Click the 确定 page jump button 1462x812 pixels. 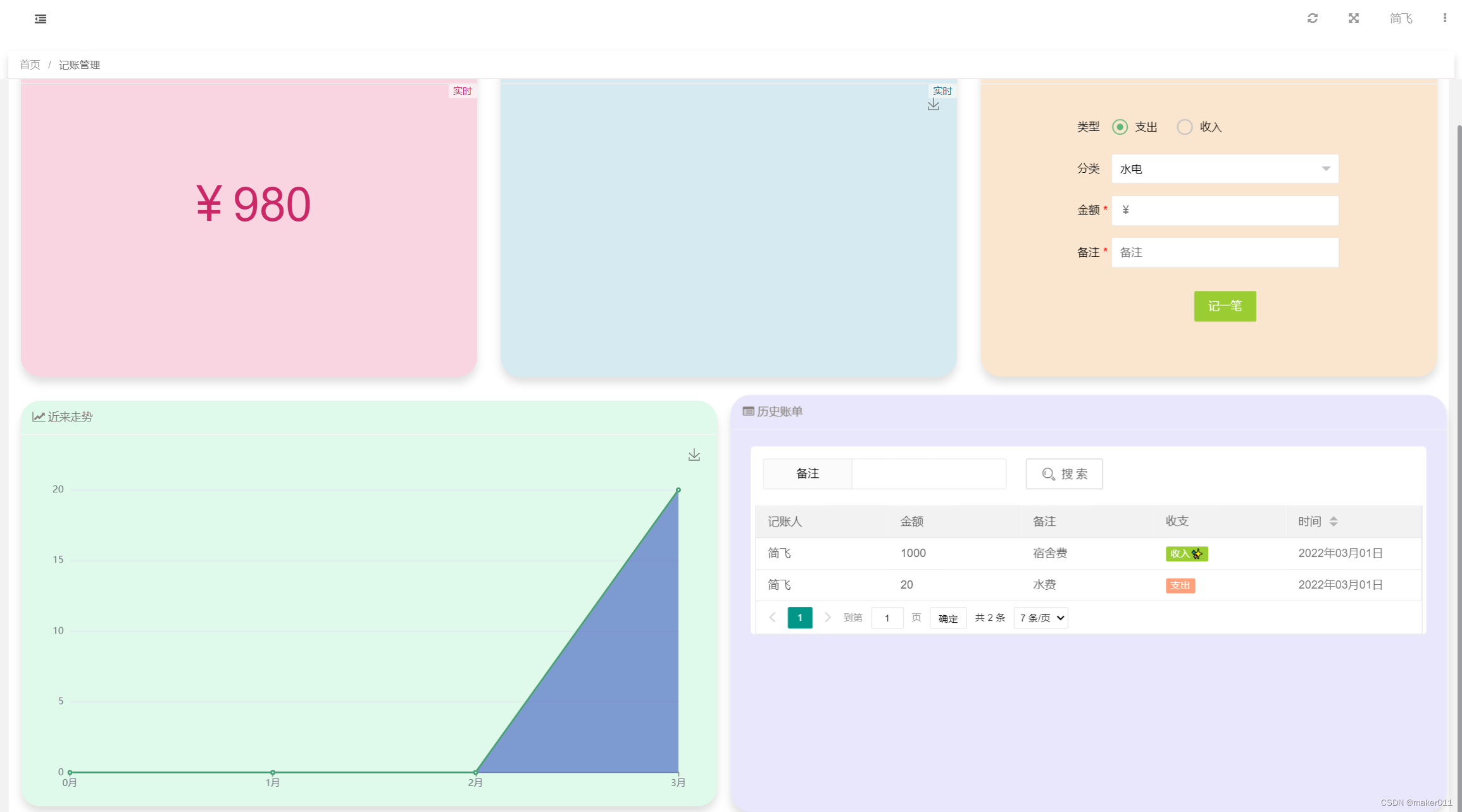pos(947,618)
